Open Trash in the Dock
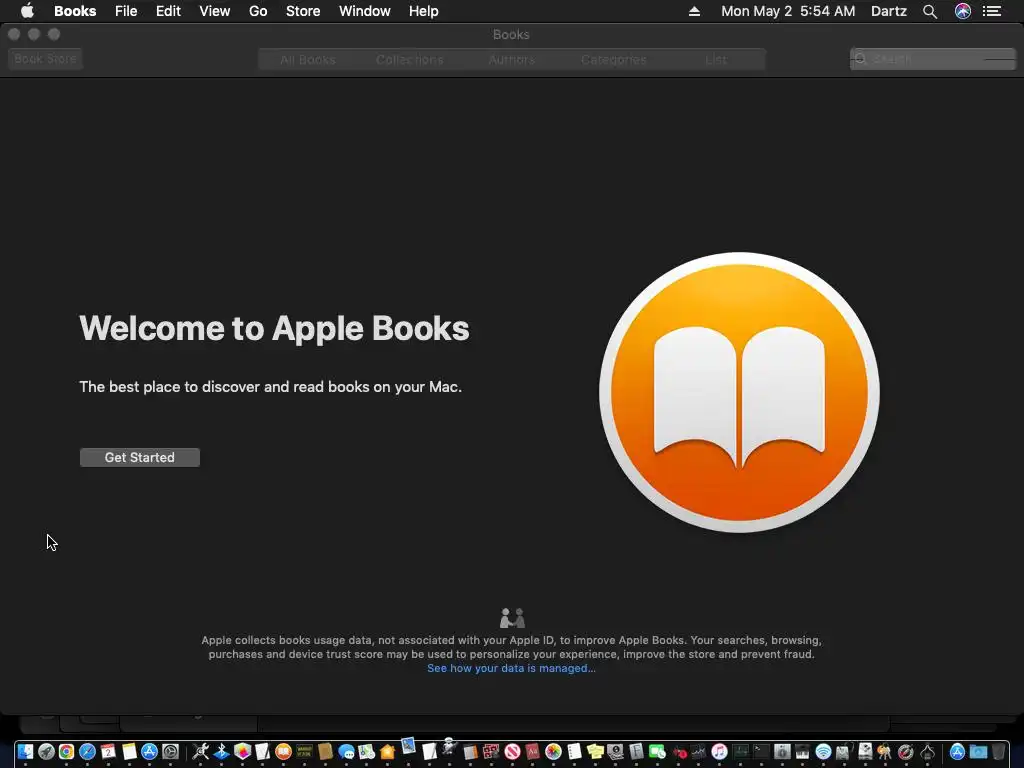The height and width of the screenshot is (768, 1024). pos(998,752)
